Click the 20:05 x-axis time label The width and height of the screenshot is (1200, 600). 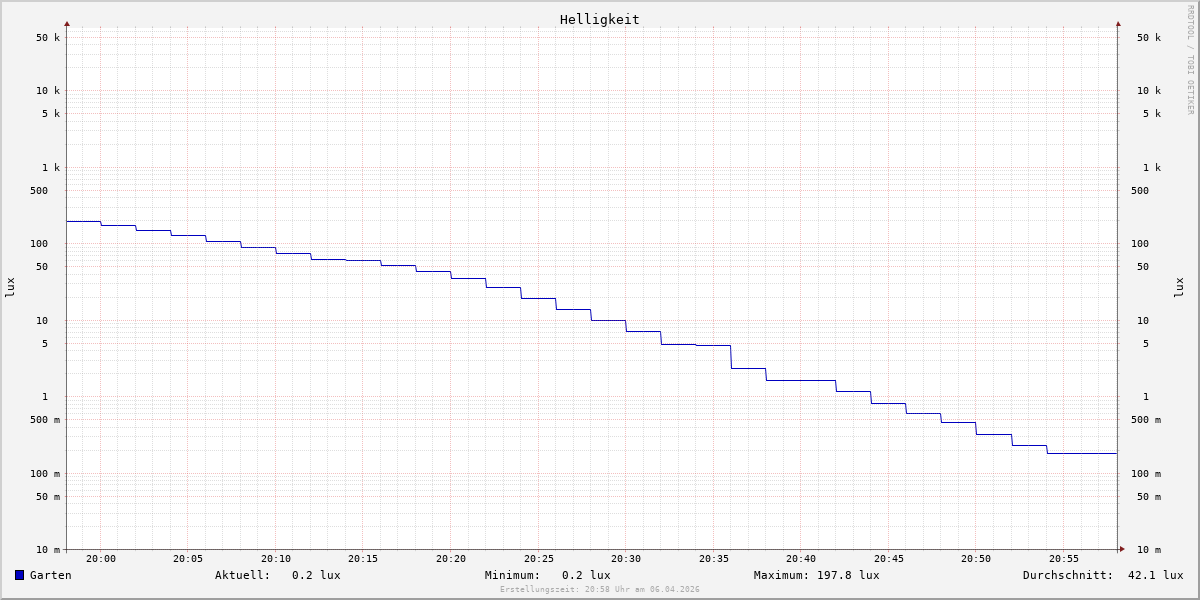(x=188, y=559)
